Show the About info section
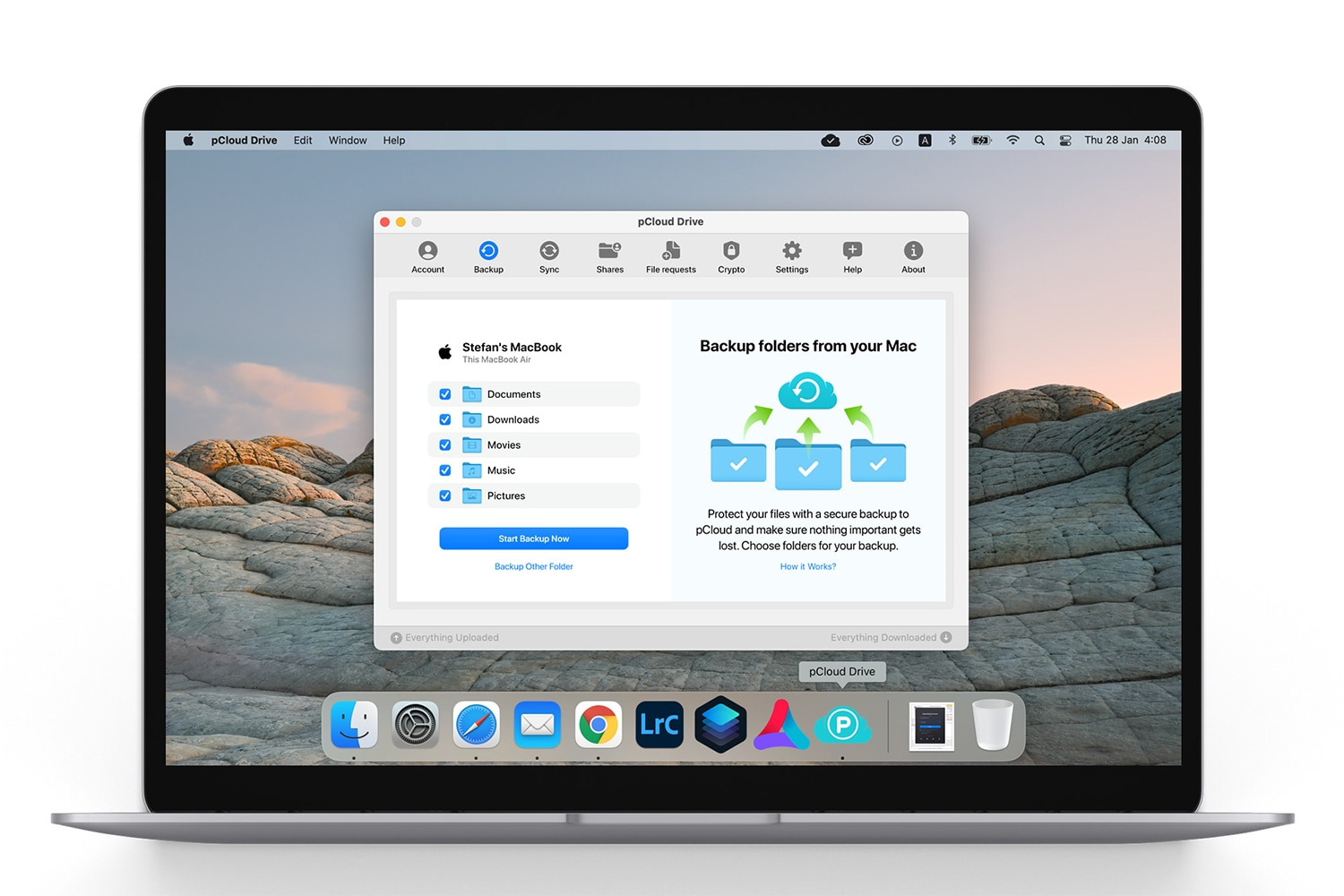This screenshot has height=896, width=1344. [913, 256]
